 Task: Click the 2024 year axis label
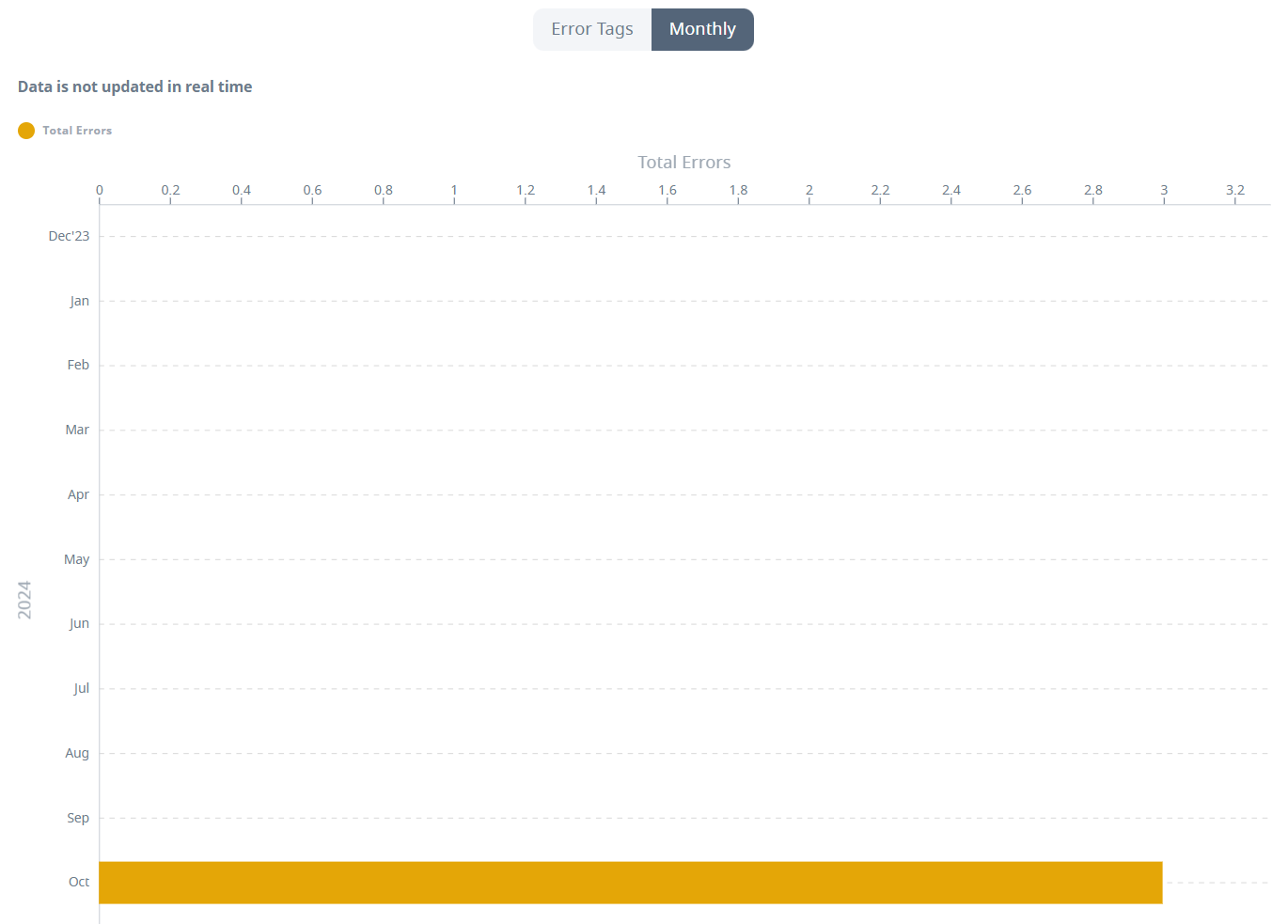pyautogui.click(x=24, y=600)
